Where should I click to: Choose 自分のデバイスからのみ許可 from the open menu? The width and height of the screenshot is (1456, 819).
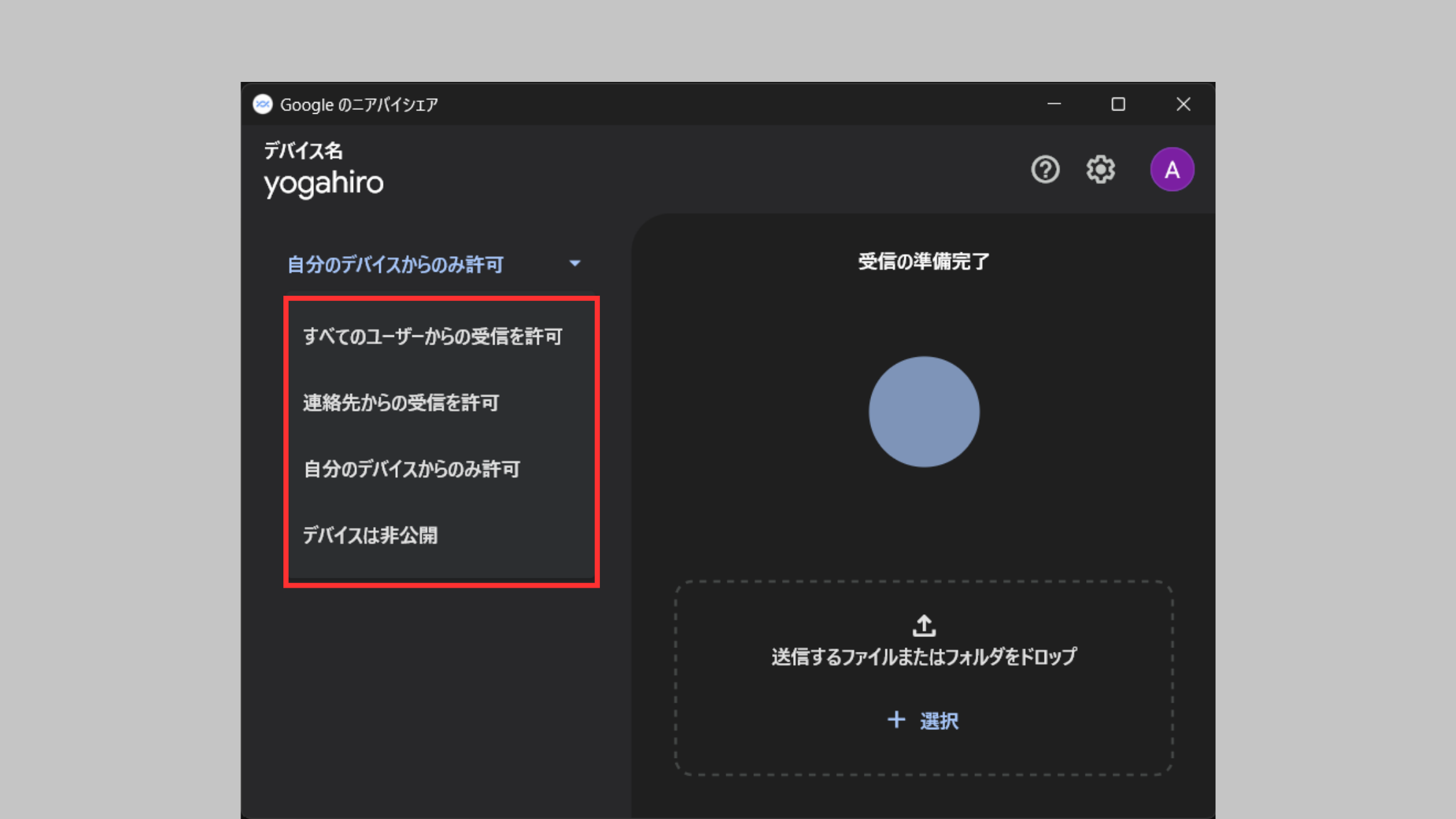tap(412, 469)
